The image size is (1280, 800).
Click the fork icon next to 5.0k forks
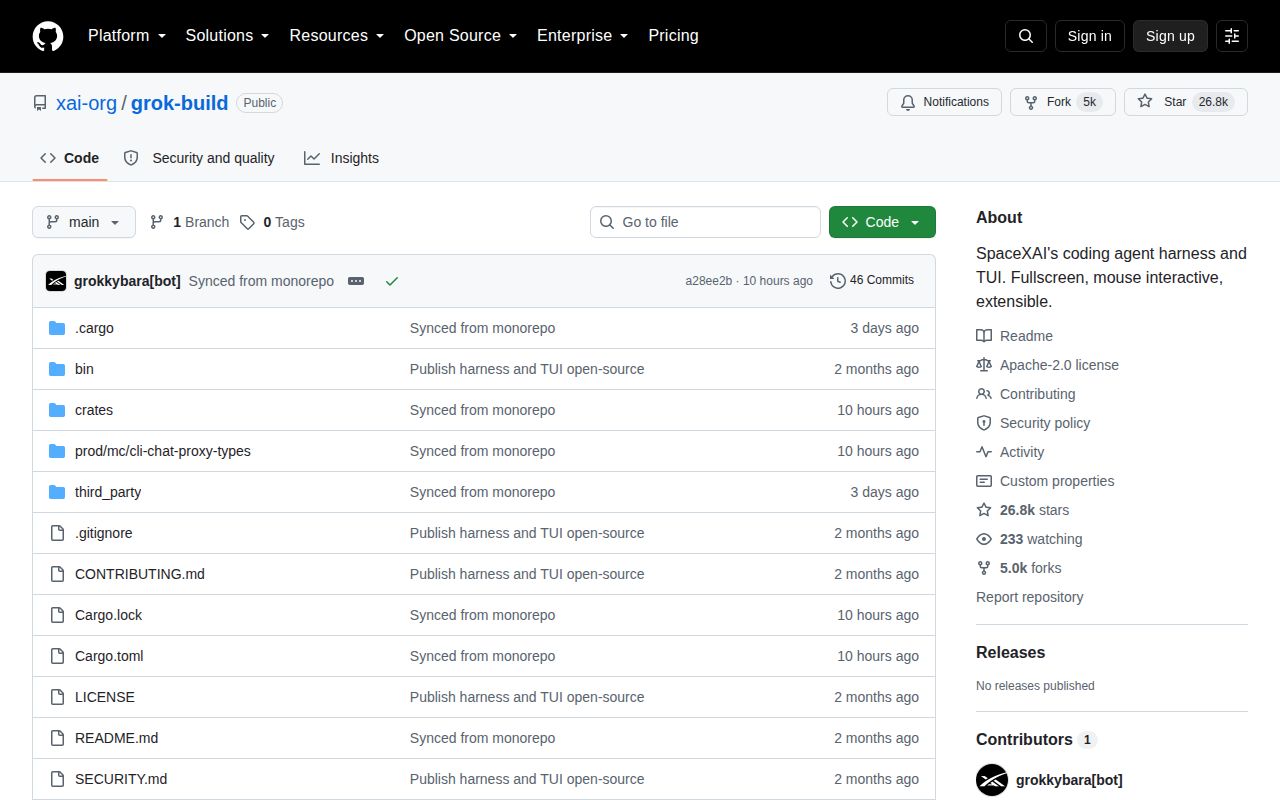coord(984,568)
